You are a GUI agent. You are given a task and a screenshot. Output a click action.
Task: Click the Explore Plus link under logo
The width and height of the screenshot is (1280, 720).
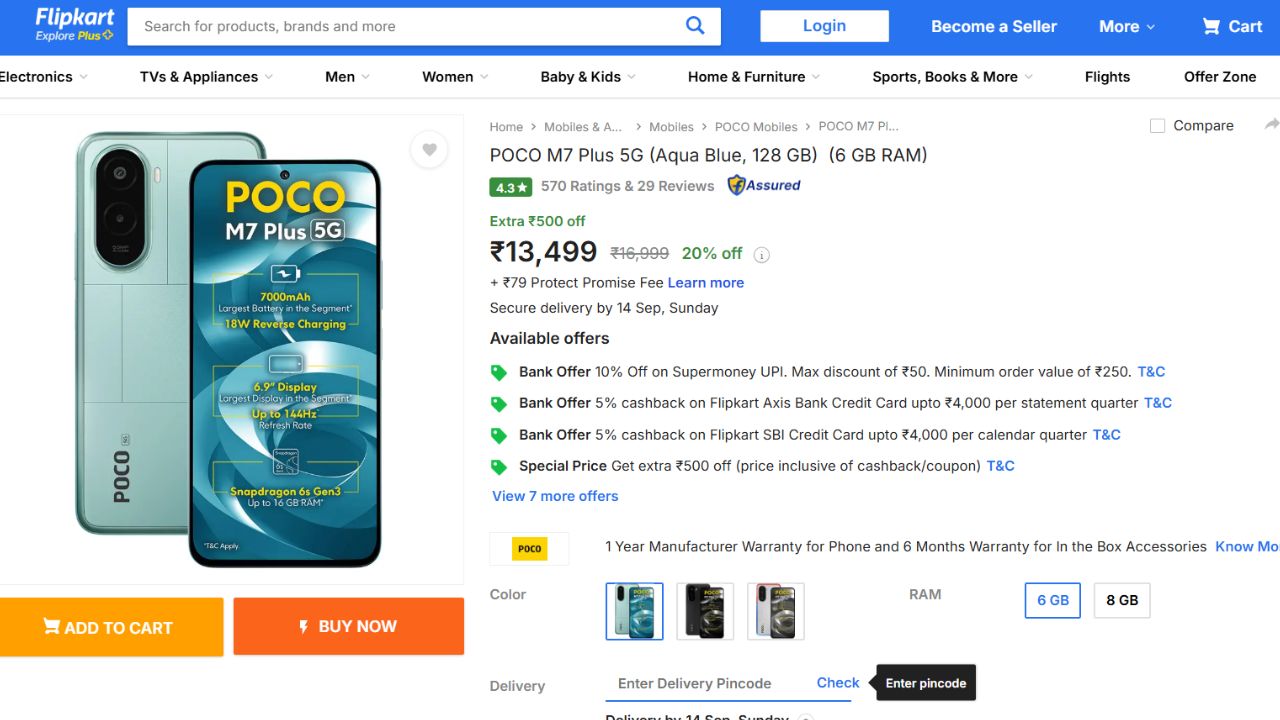pos(74,36)
